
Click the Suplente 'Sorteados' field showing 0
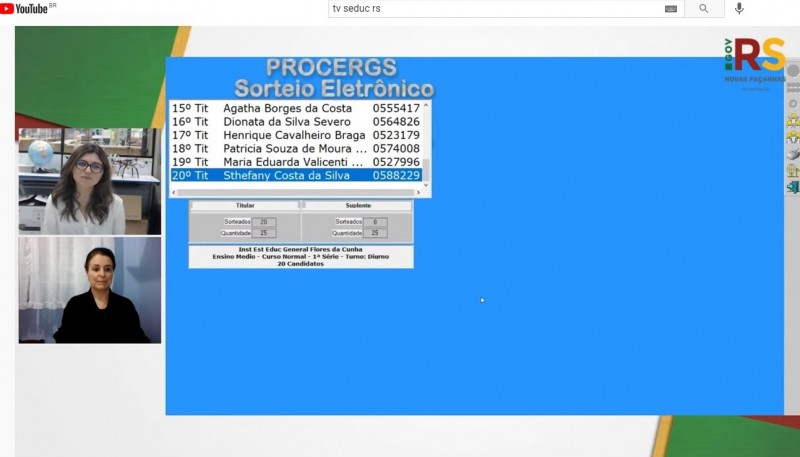(375, 222)
